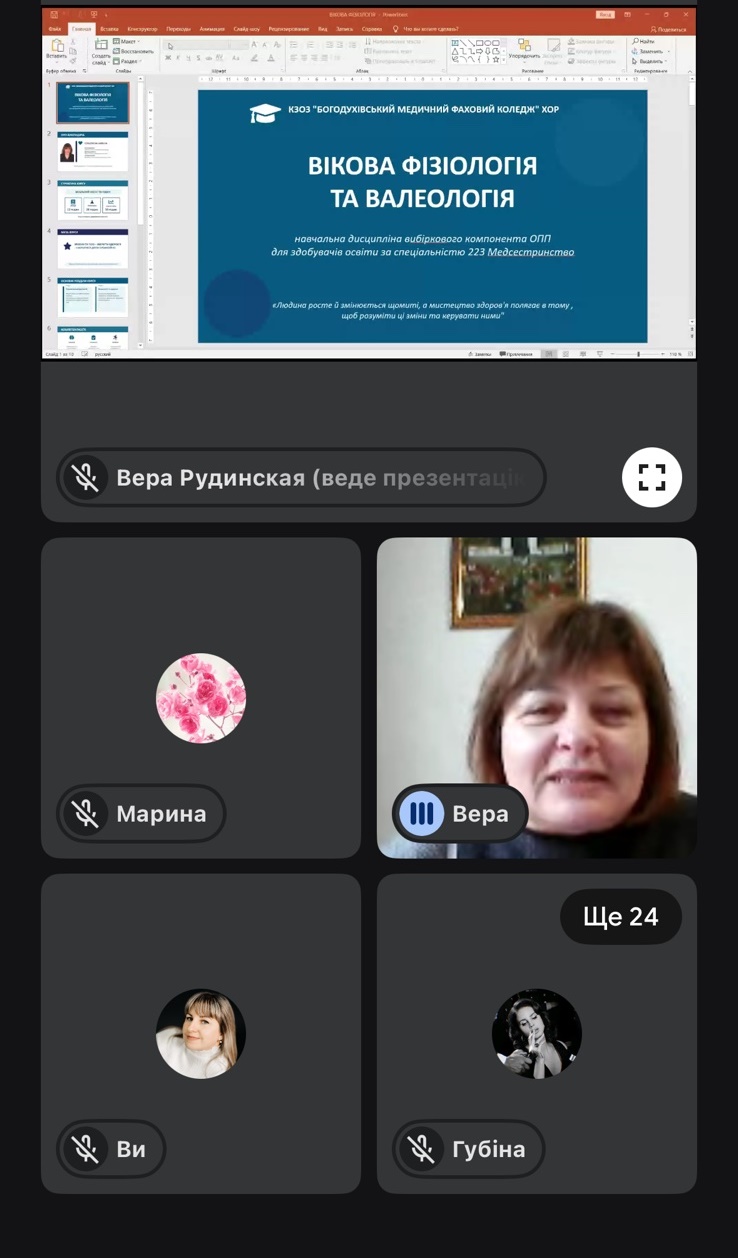The height and width of the screenshot is (1258, 738).
Task: Tap the 'Вера Рудинская (веде презентацію)' presenter label
Action: click(x=301, y=477)
